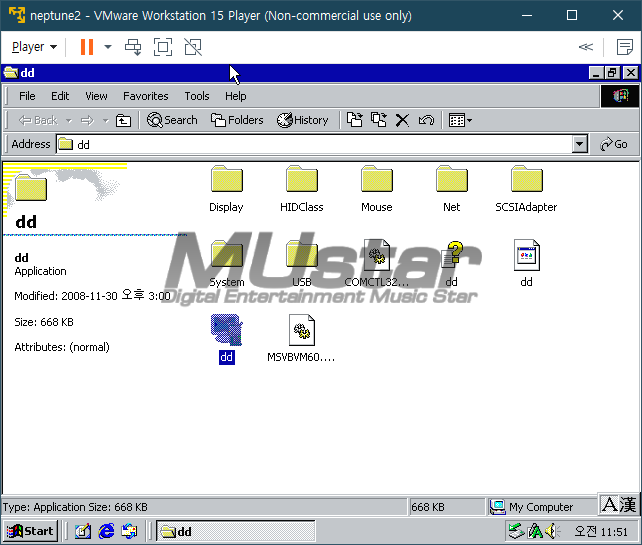
Task: Click the address bar field
Action: click(x=314, y=144)
